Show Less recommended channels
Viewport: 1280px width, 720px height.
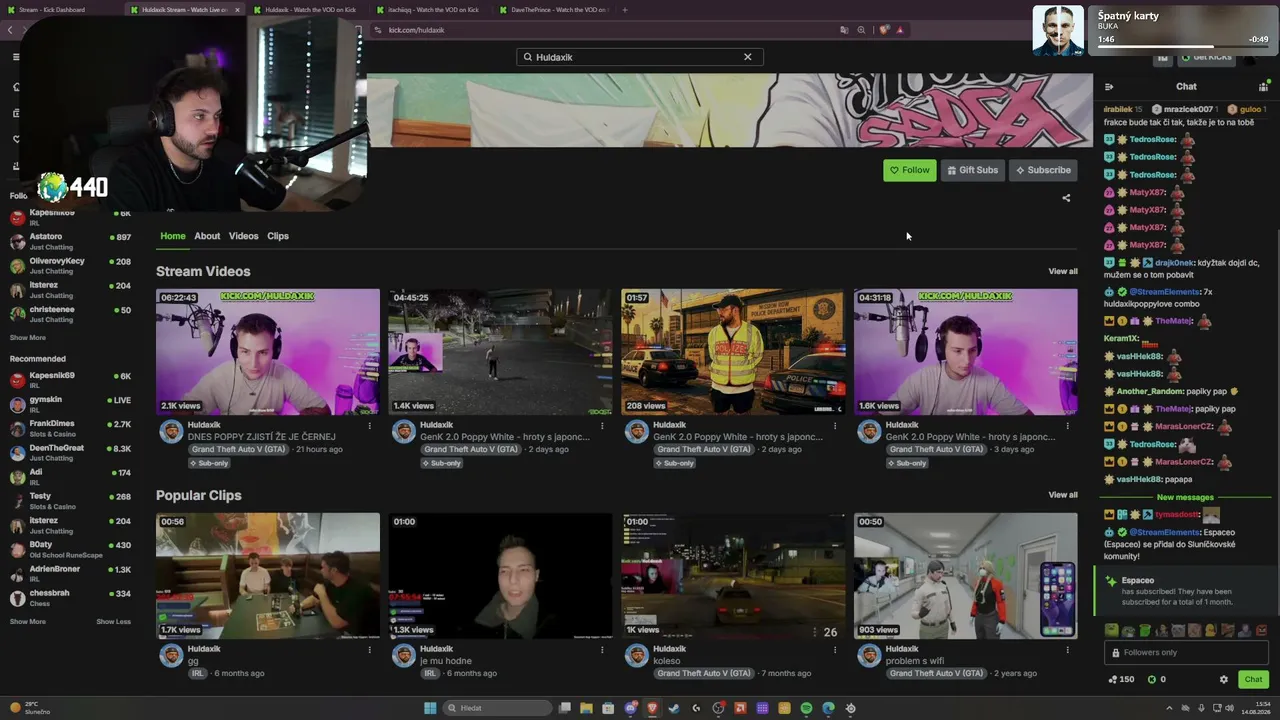click(113, 622)
